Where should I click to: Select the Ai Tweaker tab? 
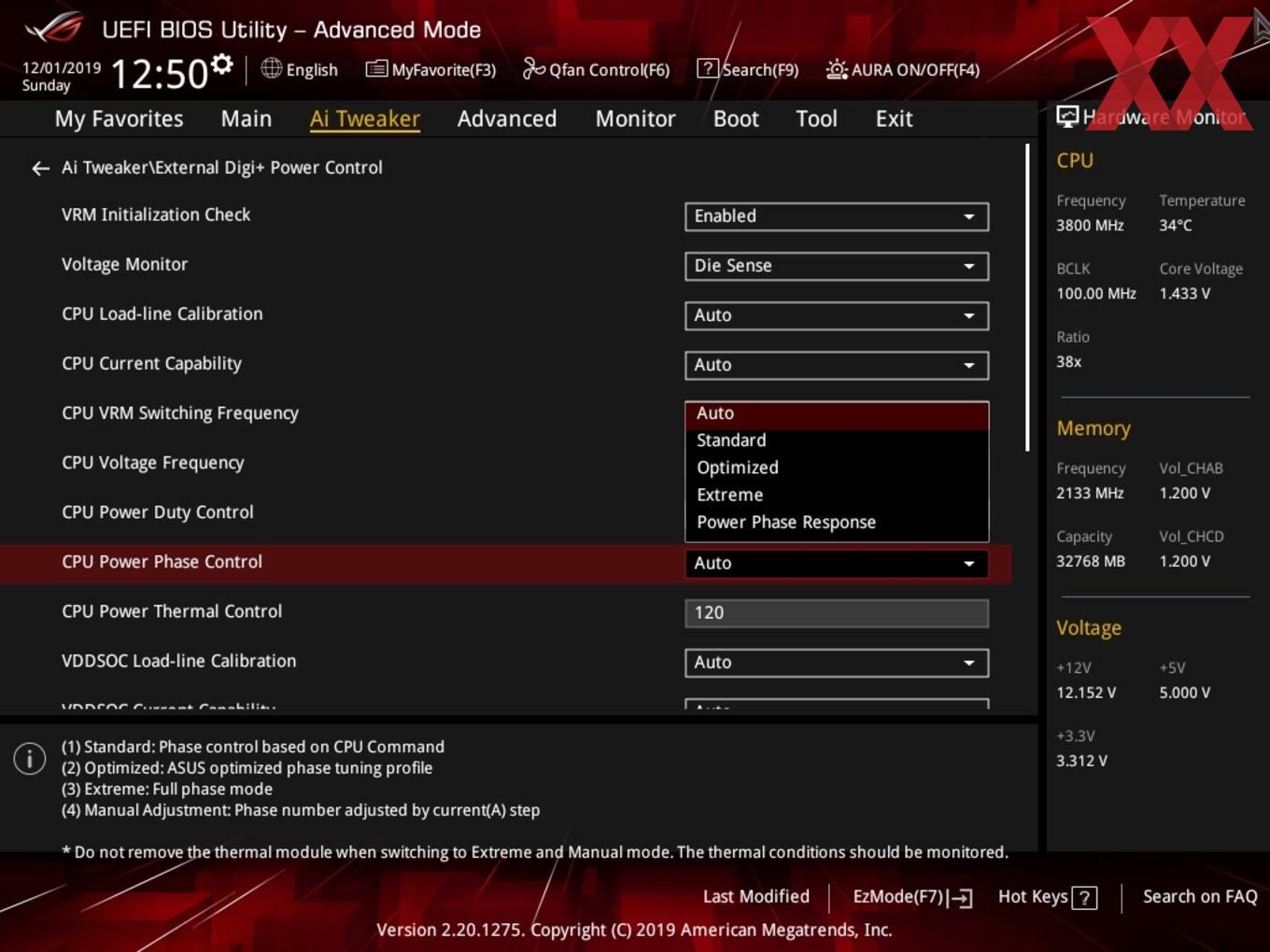365,119
